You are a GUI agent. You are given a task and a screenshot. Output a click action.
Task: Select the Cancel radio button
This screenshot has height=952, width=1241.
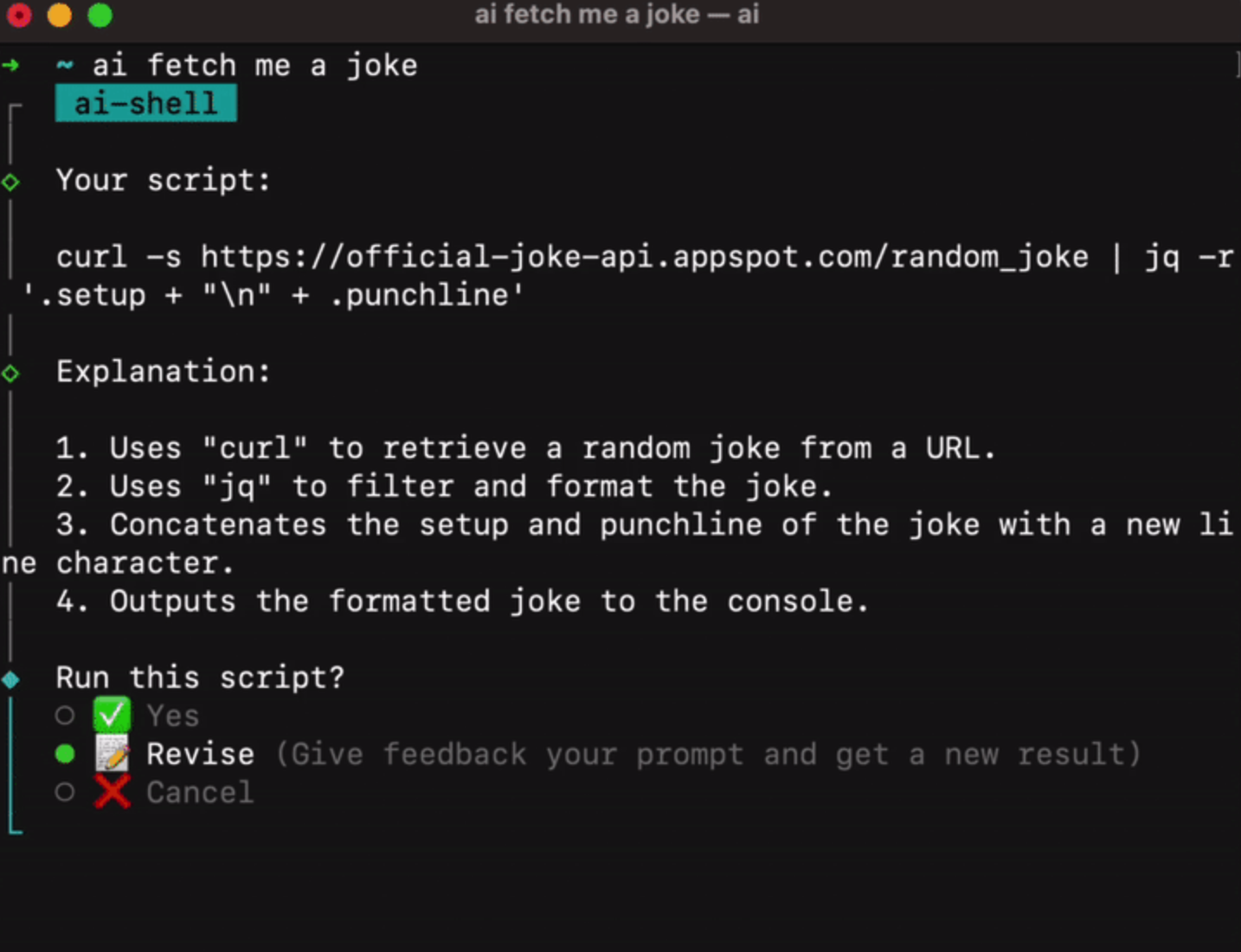click(65, 792)
